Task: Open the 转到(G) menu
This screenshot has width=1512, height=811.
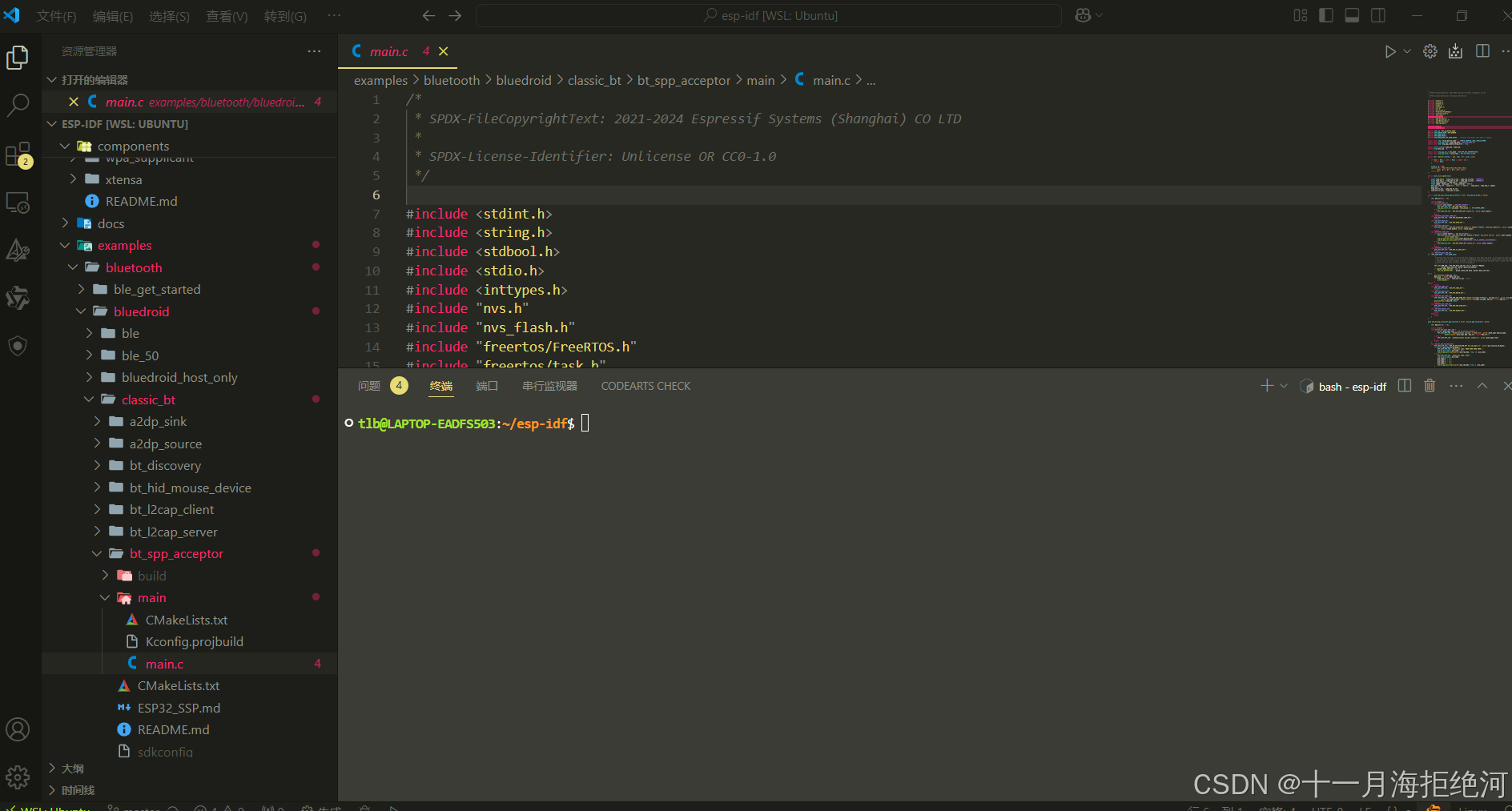Action: 286,16
